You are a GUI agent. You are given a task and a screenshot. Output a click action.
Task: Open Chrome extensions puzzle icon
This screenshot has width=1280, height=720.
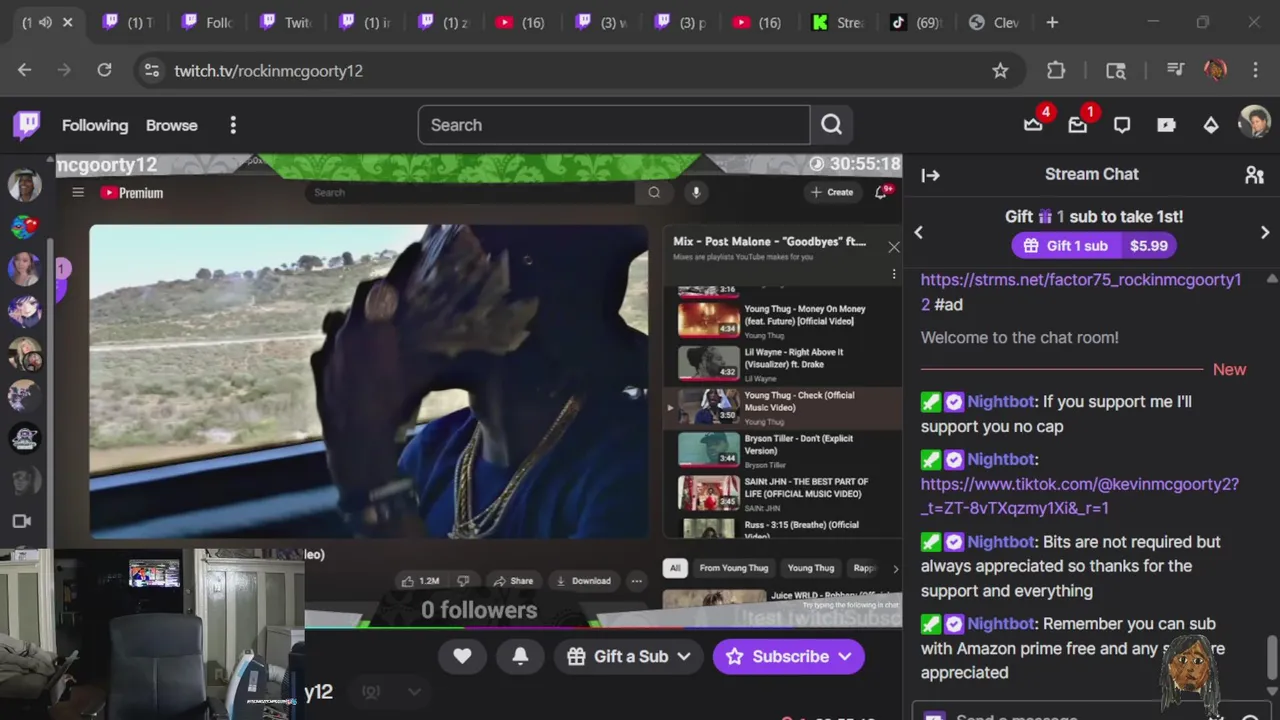pyautogui.click(x=1056, y=70)
